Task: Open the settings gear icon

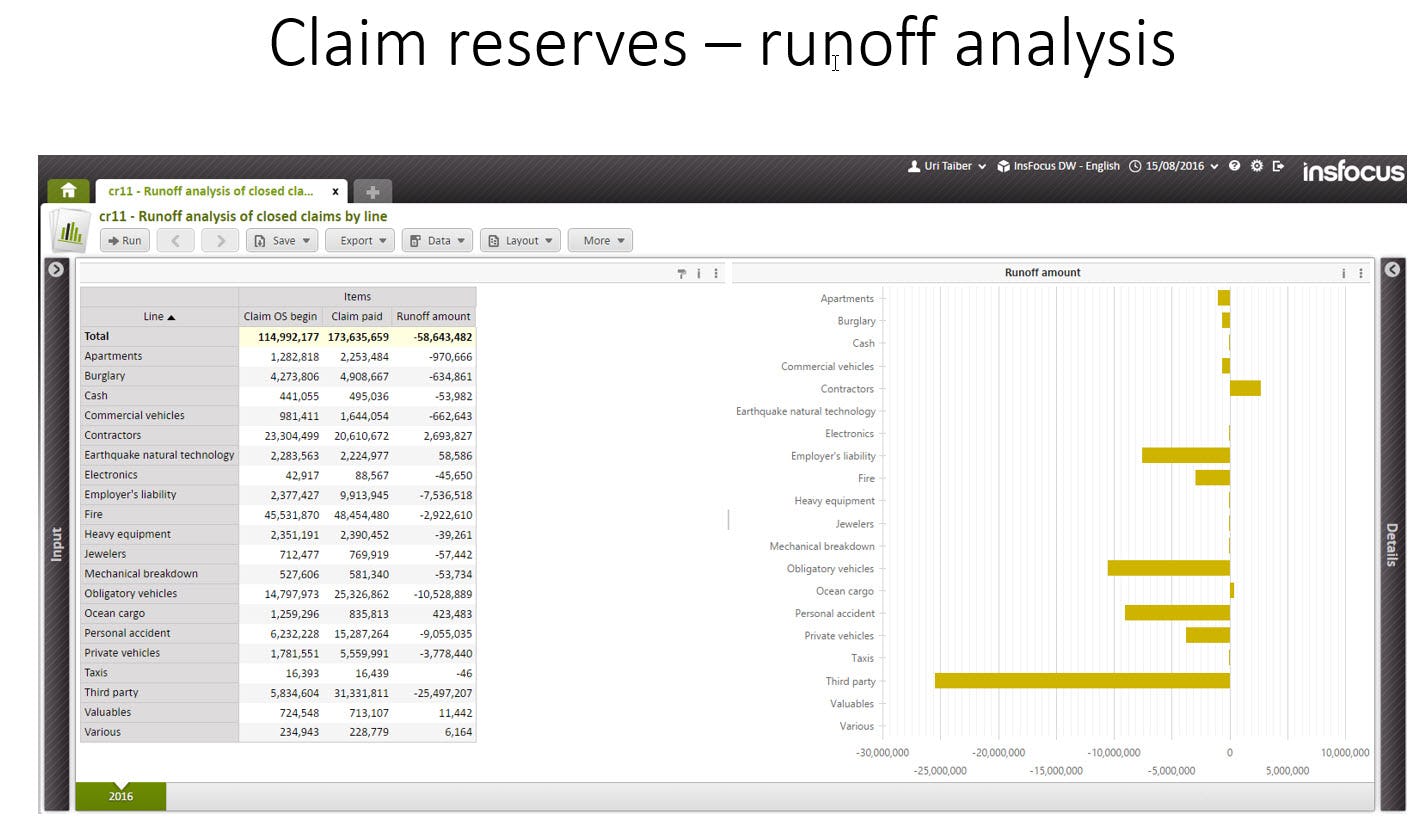Action: [1257, 166]
